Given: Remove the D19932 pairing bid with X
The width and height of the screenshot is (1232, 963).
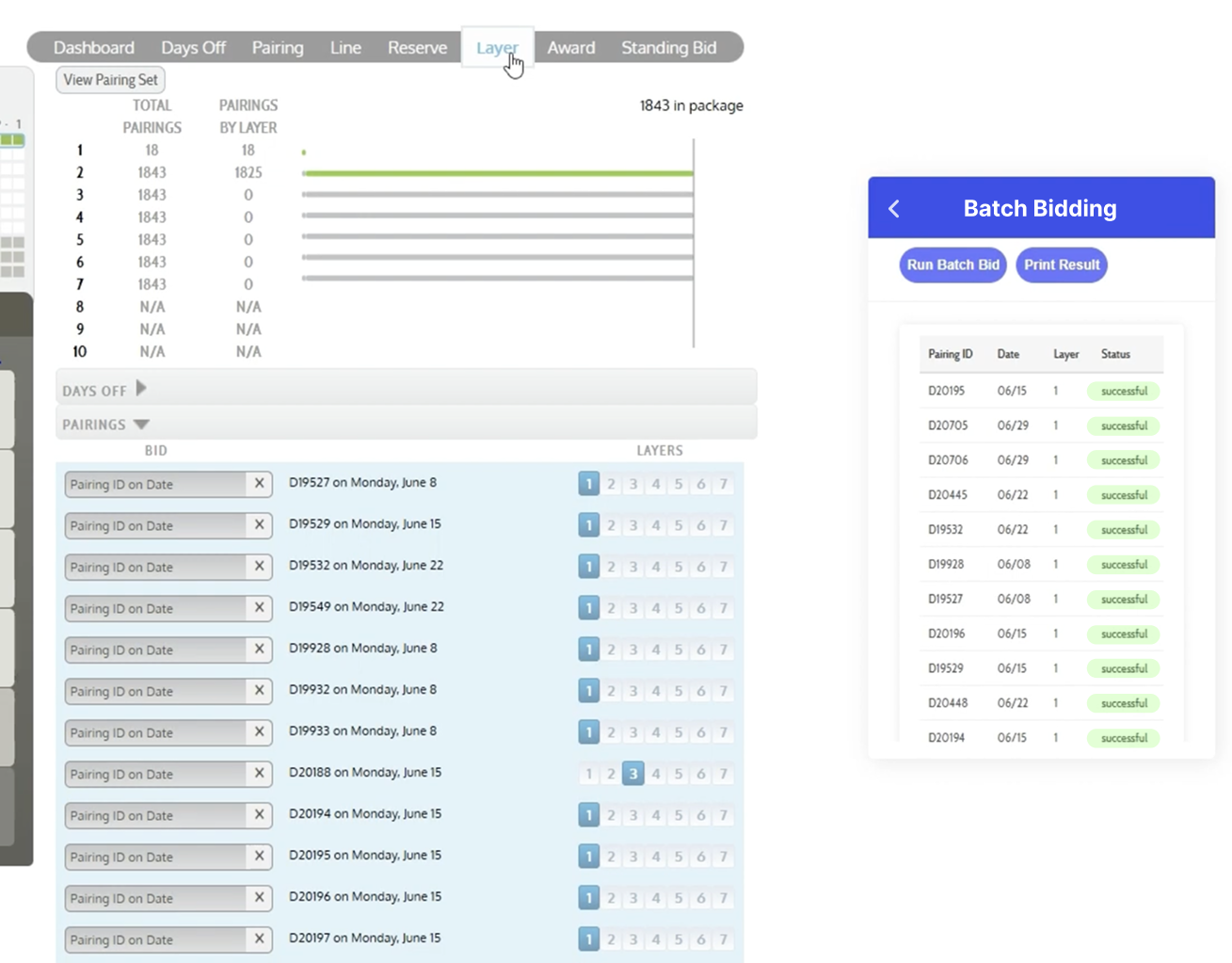Looking at the screenshot, I should (259, 691).
